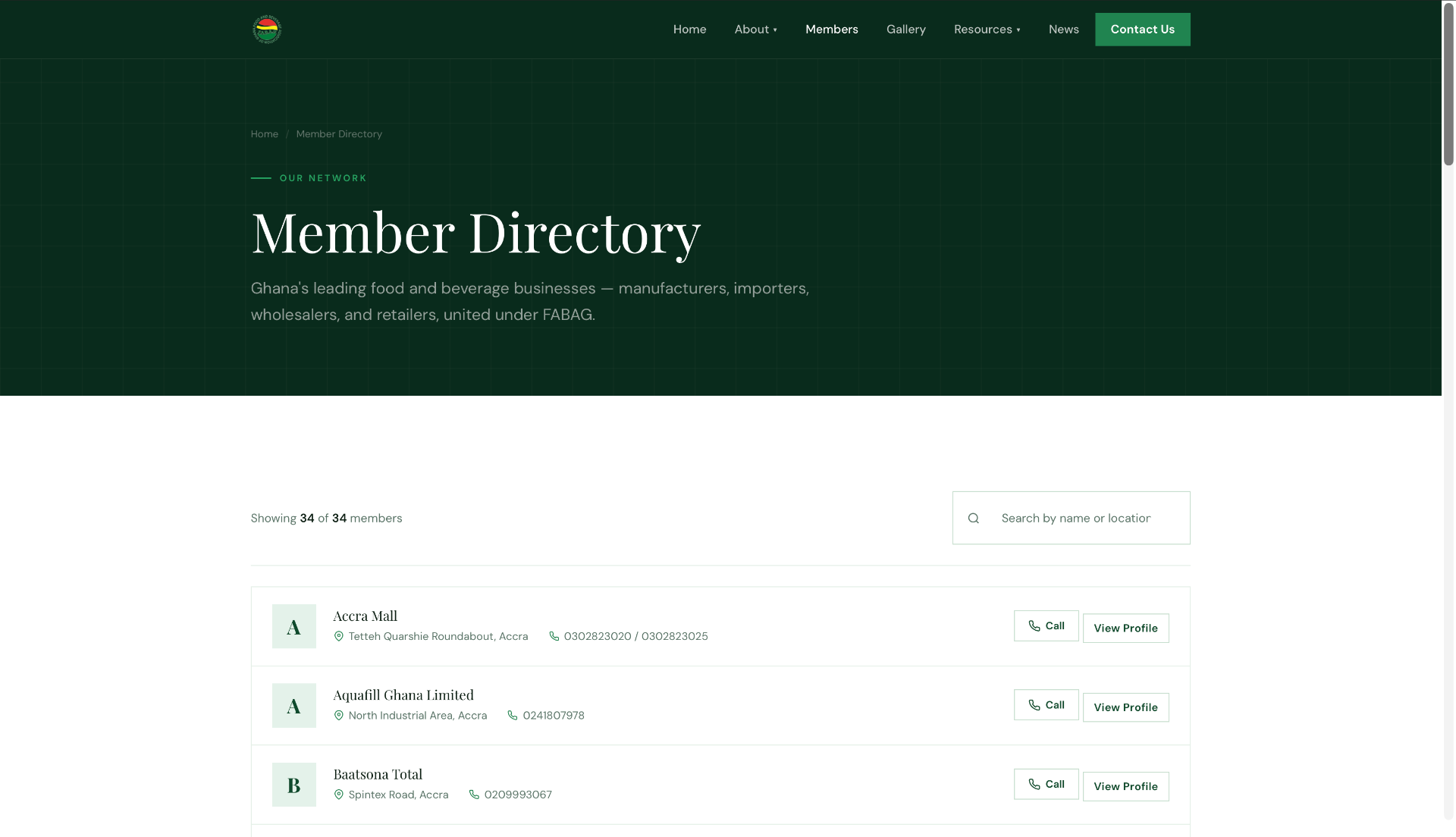This screenshot has width=1456, height=837.
Task: View Profile of Accra Mall
Action: 1126,629
